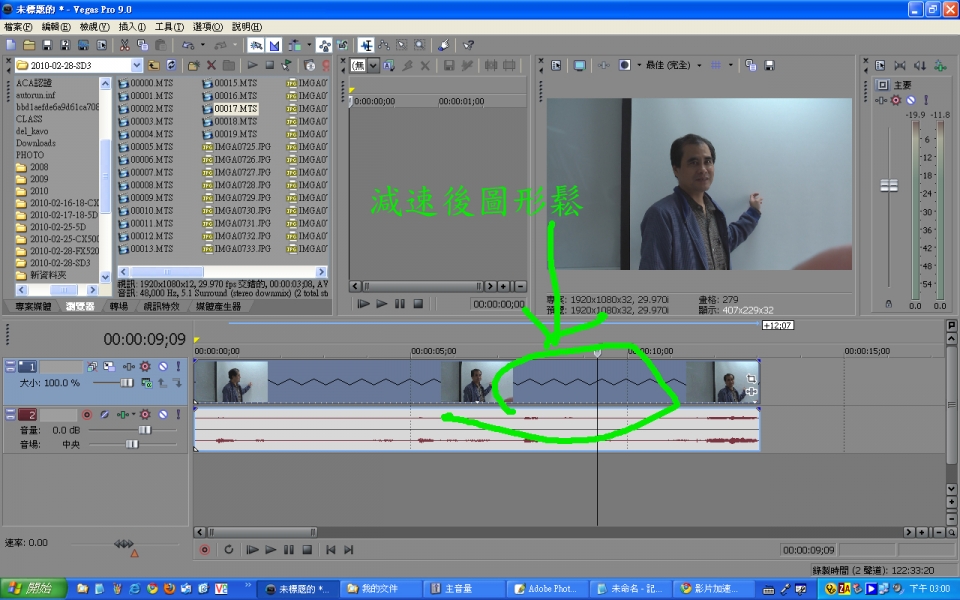Solo audio track 2
960x600 pixels.
[x=176, y=414]
